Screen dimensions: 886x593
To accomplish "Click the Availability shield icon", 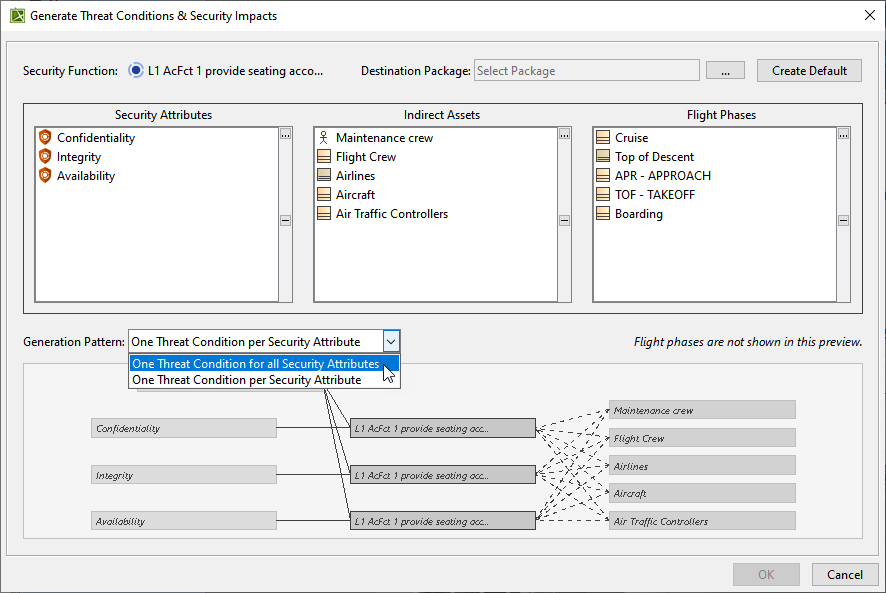I will (x=44, y=176).
